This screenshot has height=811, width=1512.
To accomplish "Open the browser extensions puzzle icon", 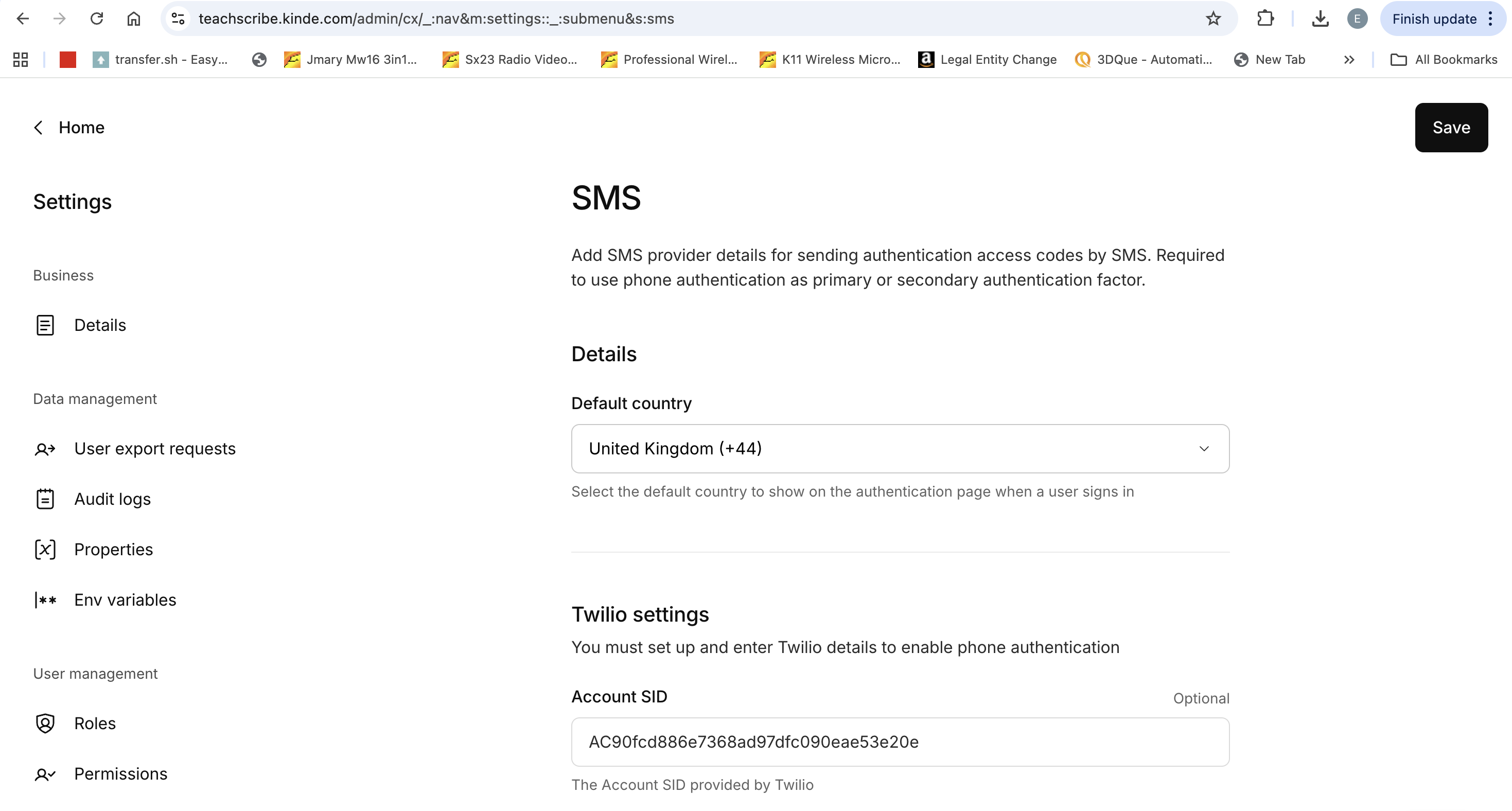I will 1265,19.
